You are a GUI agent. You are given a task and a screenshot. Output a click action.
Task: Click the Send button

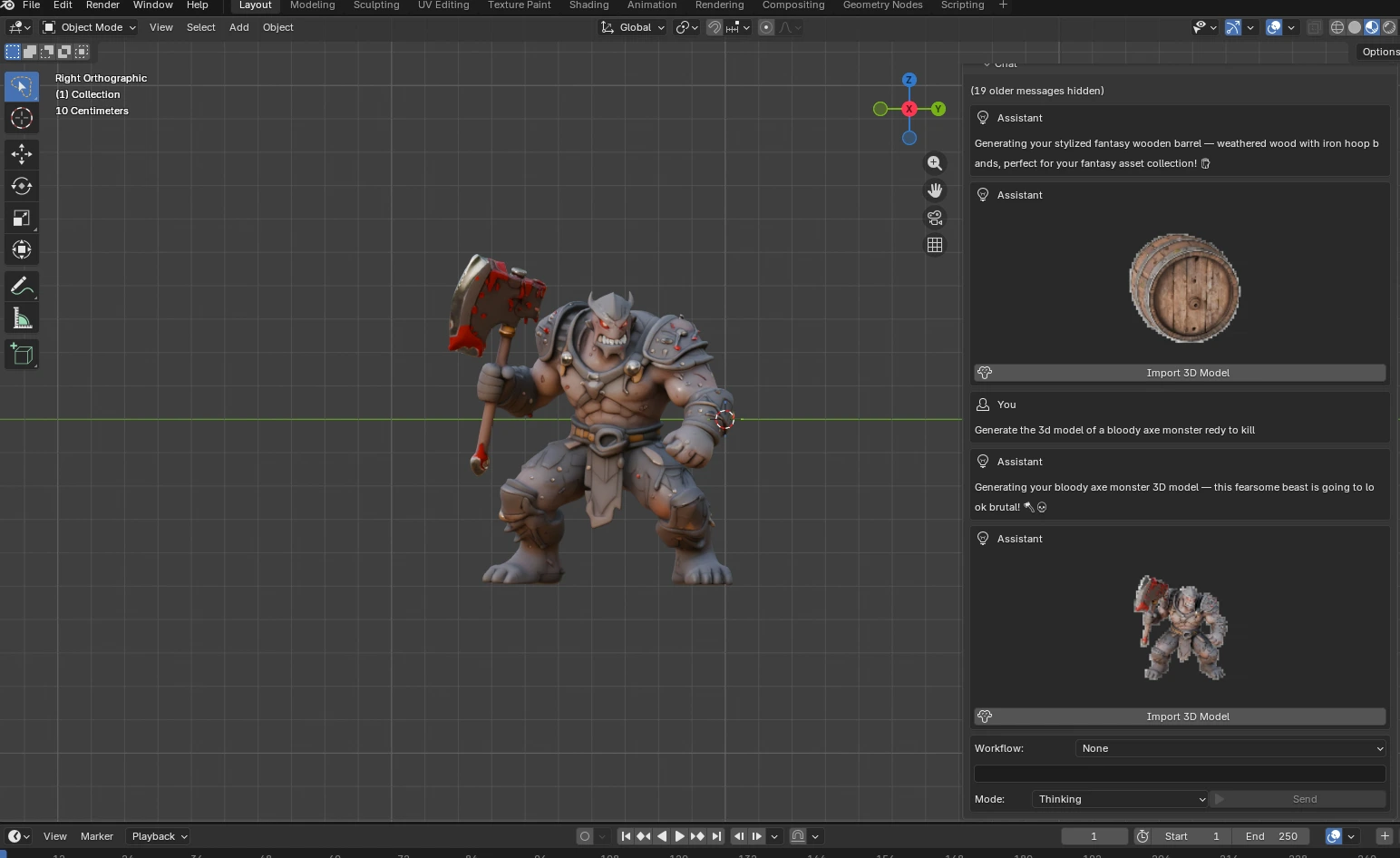(1298, 799)
